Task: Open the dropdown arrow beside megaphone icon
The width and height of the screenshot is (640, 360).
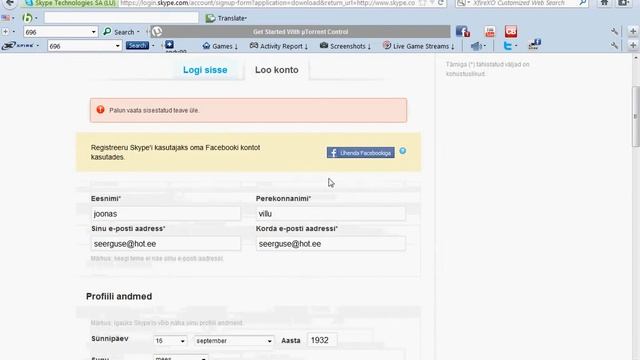Action: point(484,46)
